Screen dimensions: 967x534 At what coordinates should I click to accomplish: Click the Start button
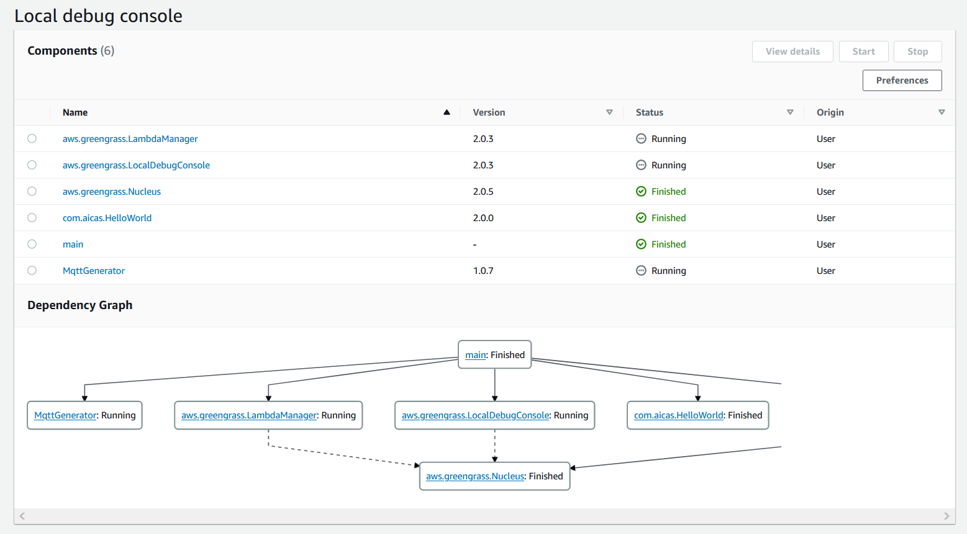point(863,52)
